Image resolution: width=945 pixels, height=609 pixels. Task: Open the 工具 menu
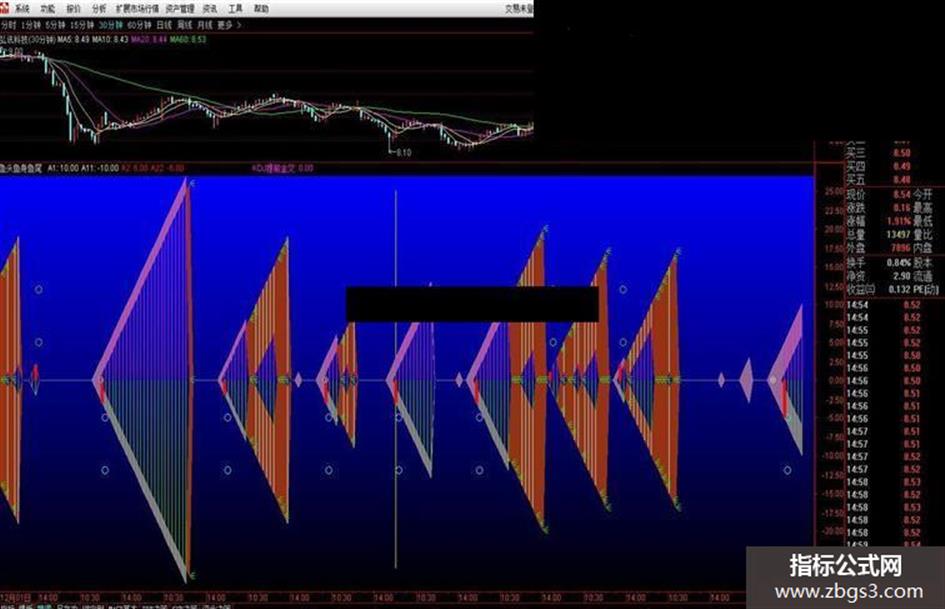pyautogui.click(x=236, y=9)
